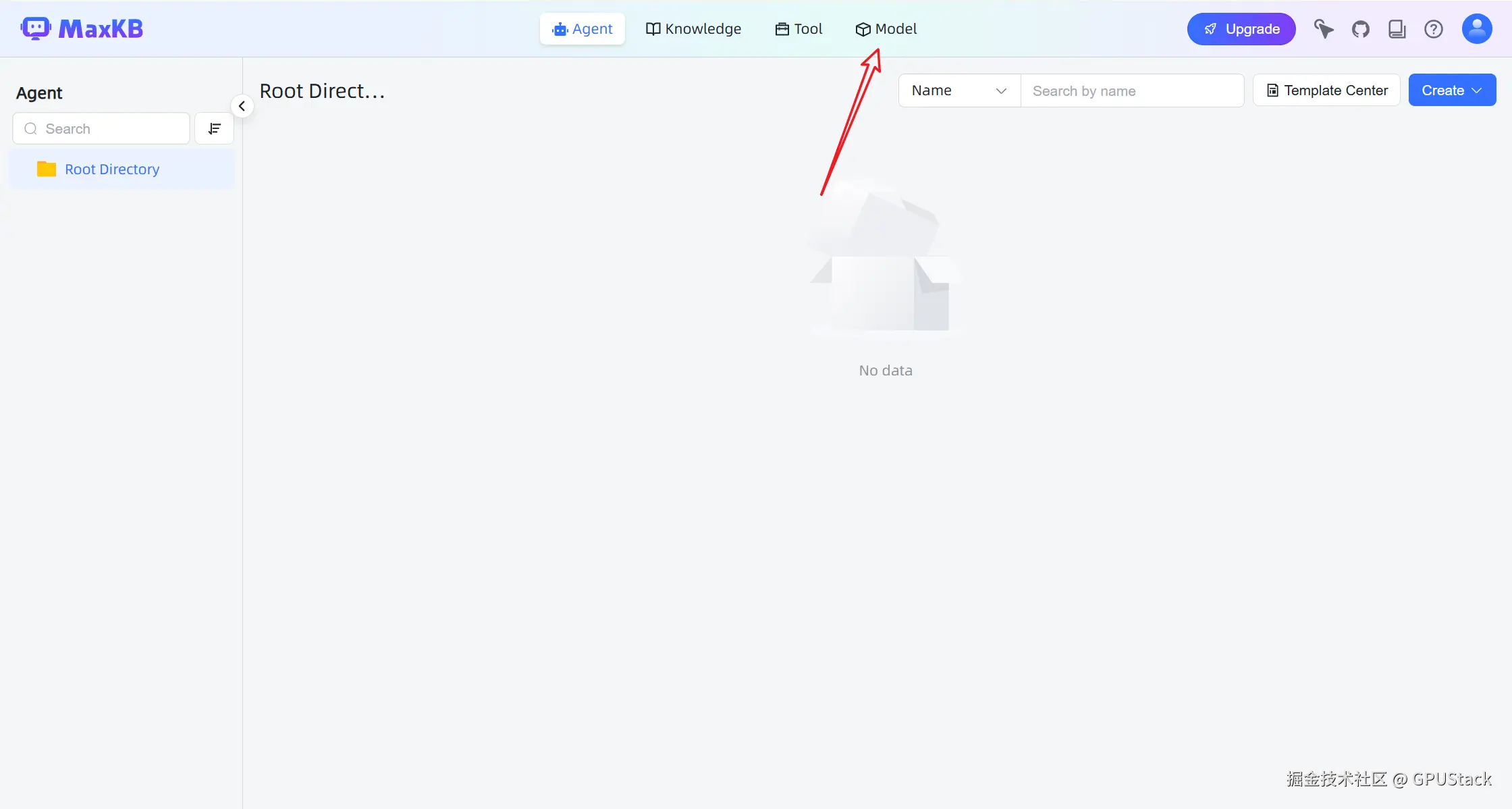Expand the Create button dropdown
1512x809 pixels.
point(1452,90)
